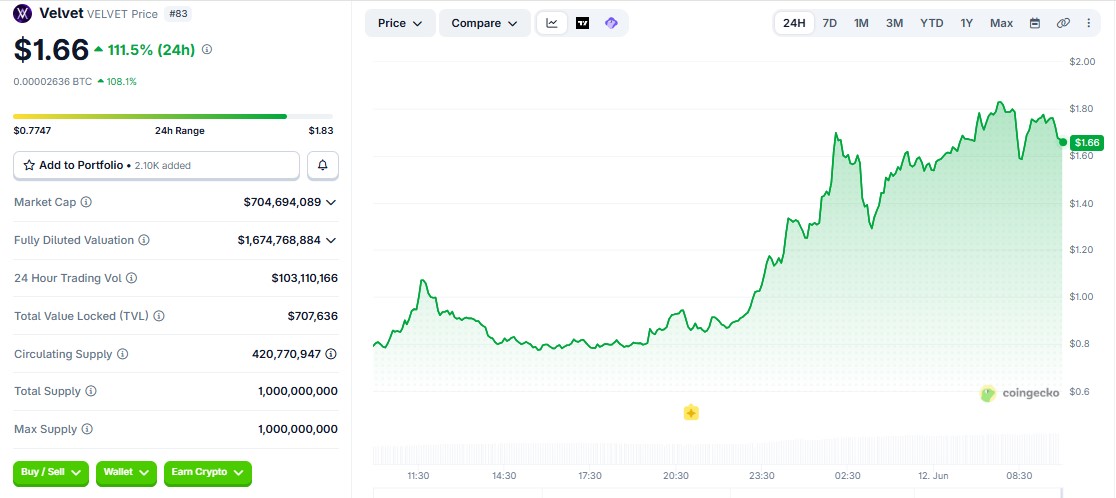1116x498 pixels.
Task: Click the $1.83 range high value
Action: tap(320, 130)
